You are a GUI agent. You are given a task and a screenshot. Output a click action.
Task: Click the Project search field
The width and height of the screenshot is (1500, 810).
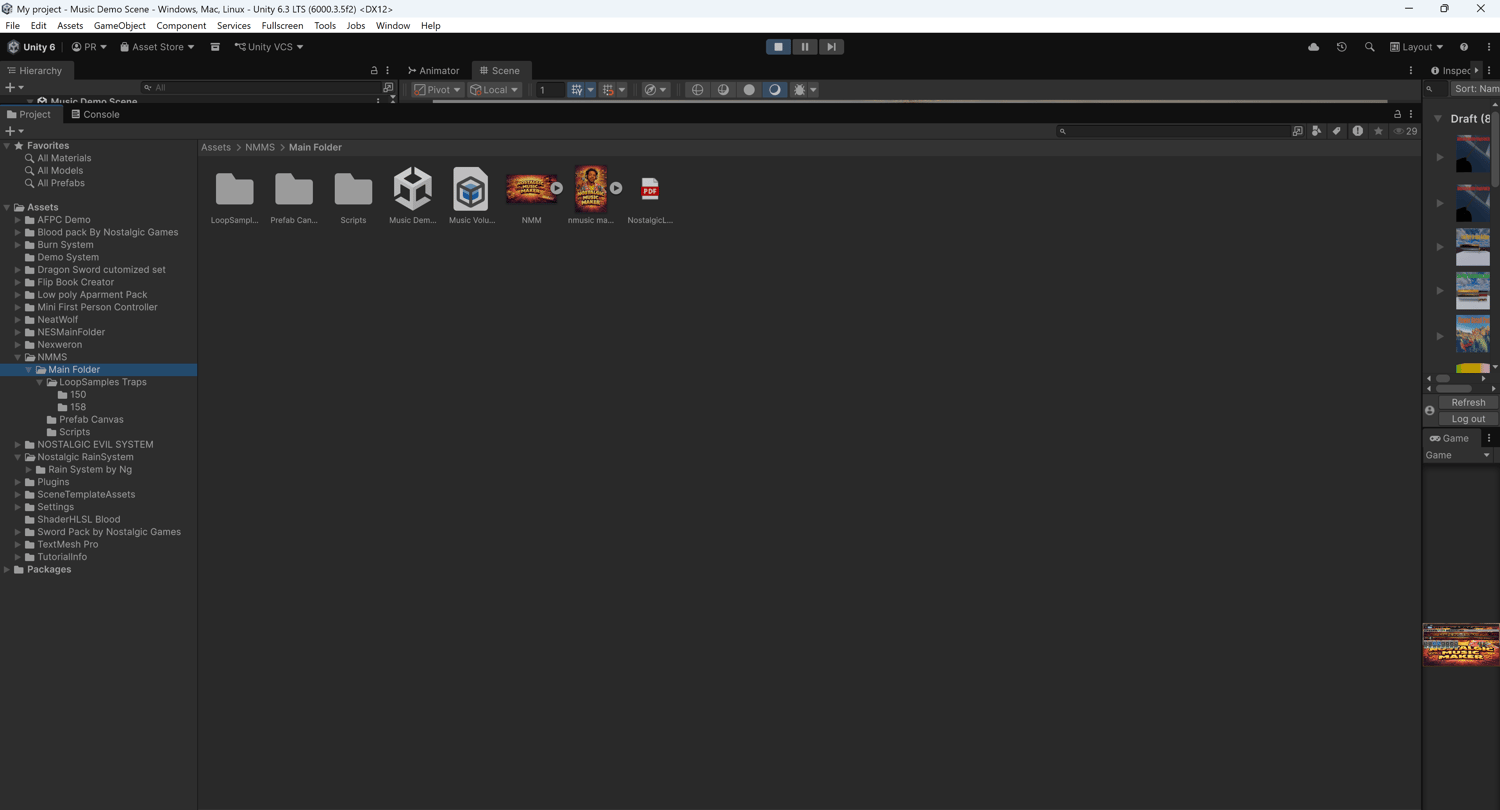(1172, 131)
